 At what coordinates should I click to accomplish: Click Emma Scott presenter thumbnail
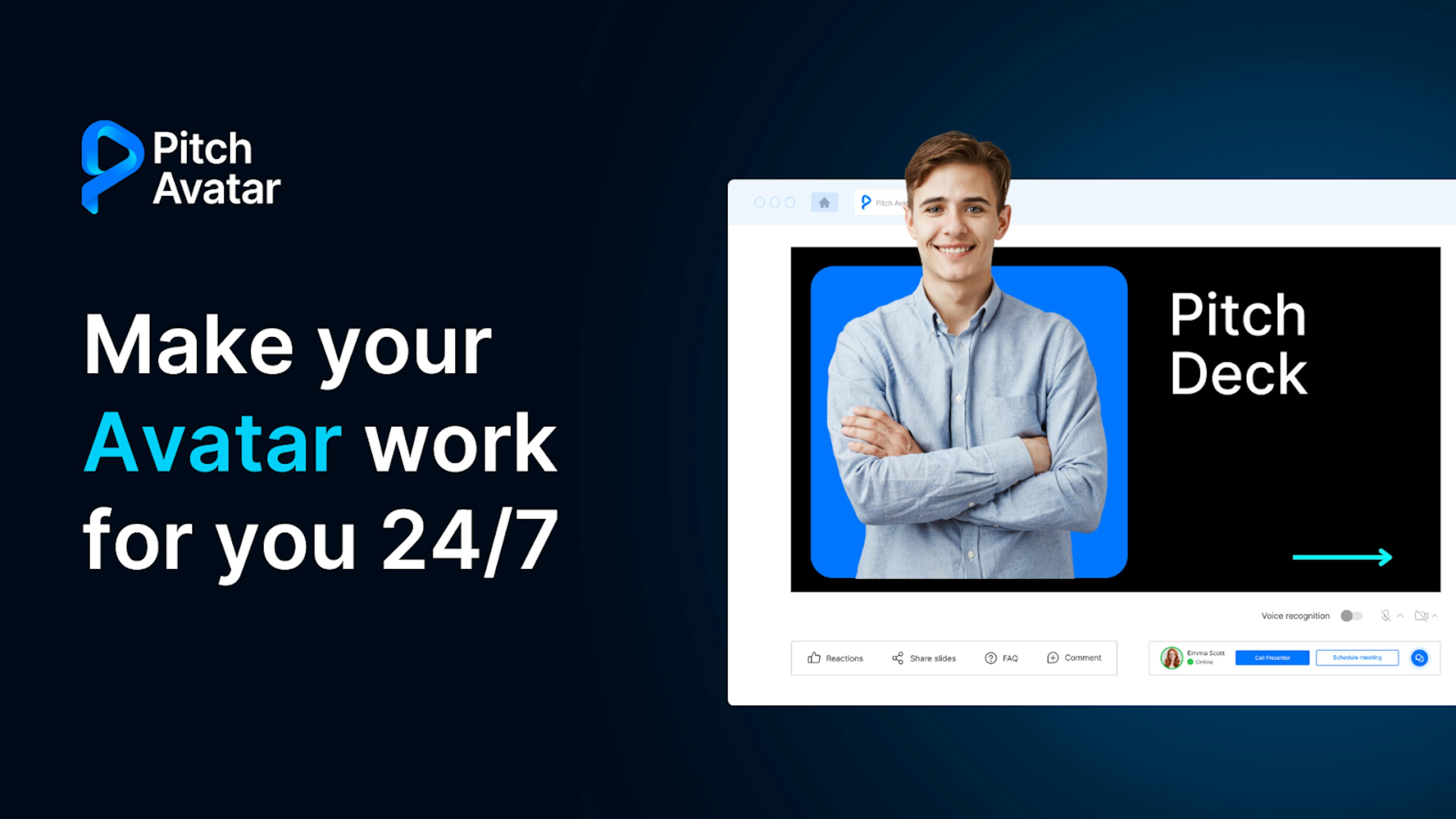pos(1170,657)
